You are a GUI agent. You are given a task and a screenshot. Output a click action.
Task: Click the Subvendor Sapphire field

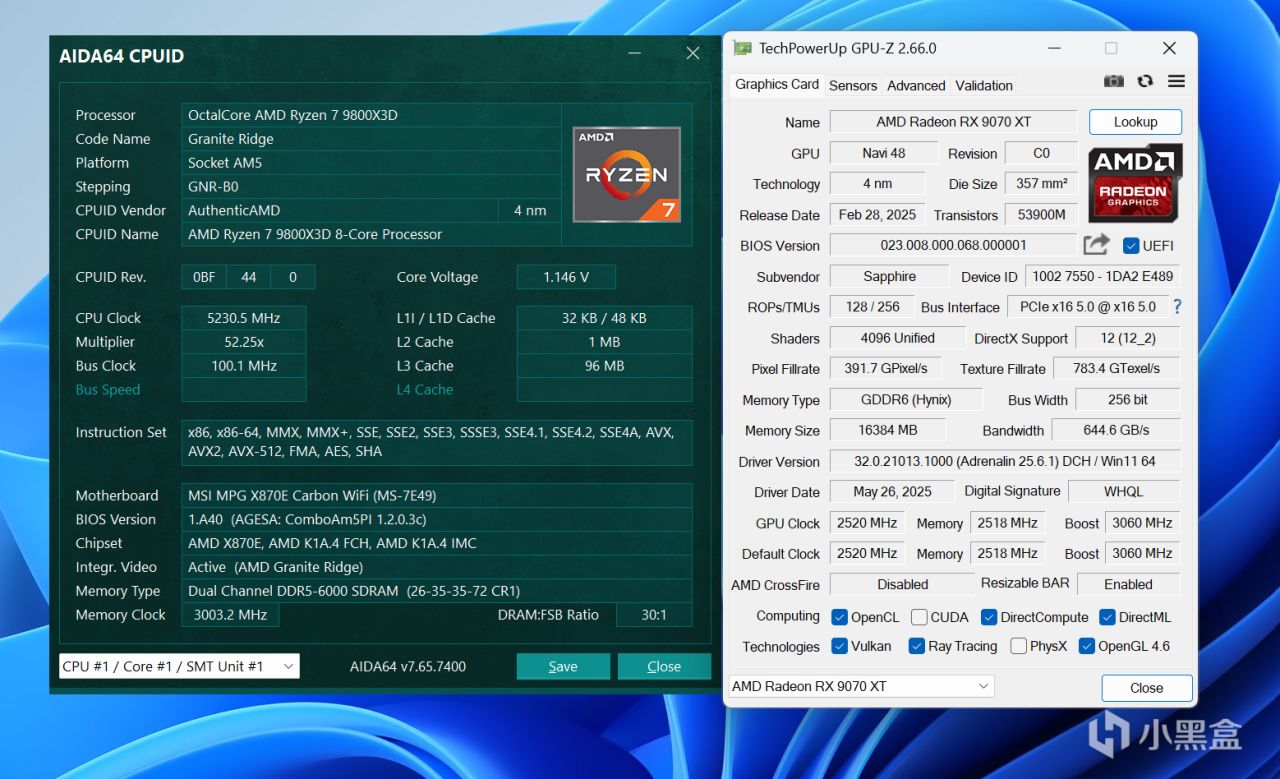(889, 277)
